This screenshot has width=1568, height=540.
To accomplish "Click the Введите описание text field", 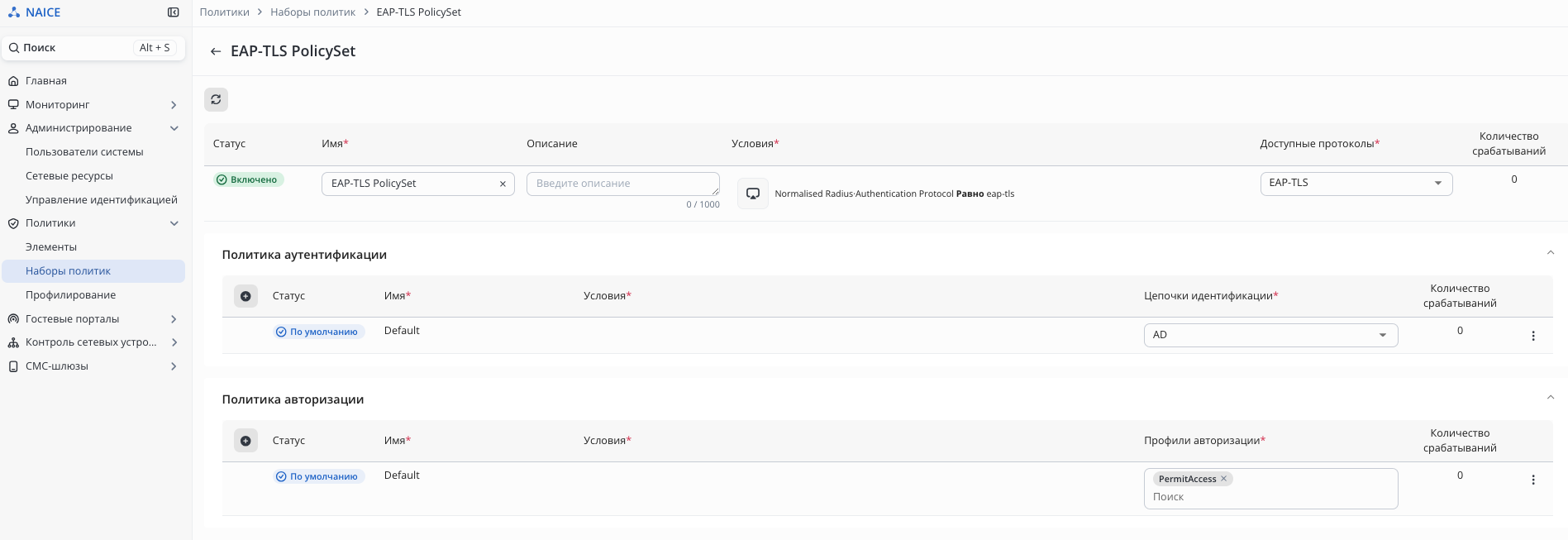I will tap(622, 184).
